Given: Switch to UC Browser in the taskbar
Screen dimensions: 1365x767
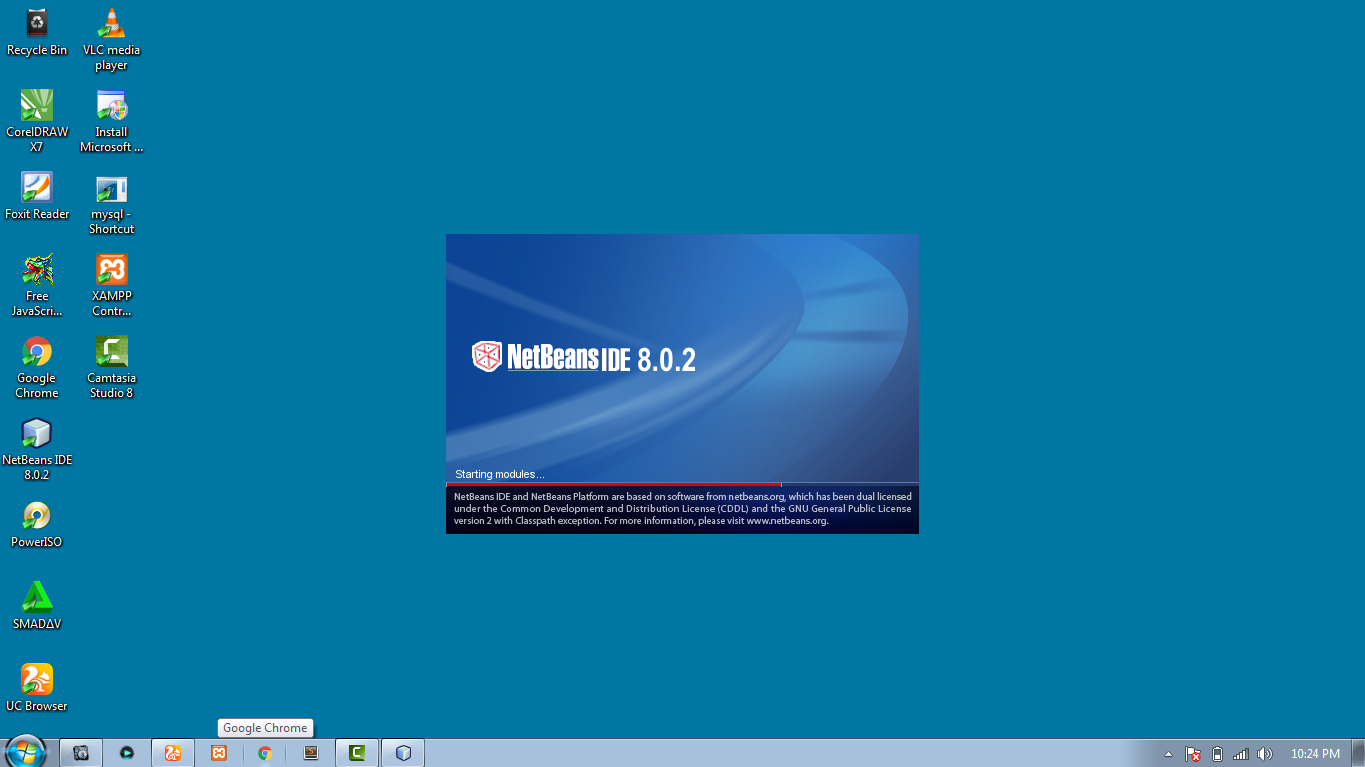Looking at the screenshot, I should pos(173,753).
